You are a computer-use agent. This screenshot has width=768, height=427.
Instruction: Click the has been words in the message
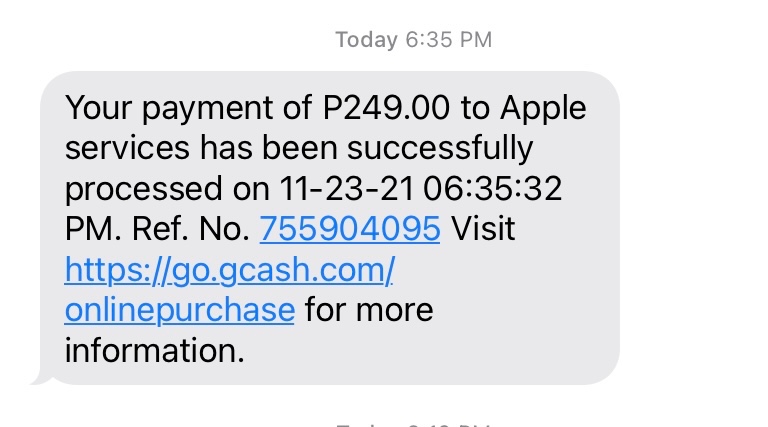[x=269, y=148]
